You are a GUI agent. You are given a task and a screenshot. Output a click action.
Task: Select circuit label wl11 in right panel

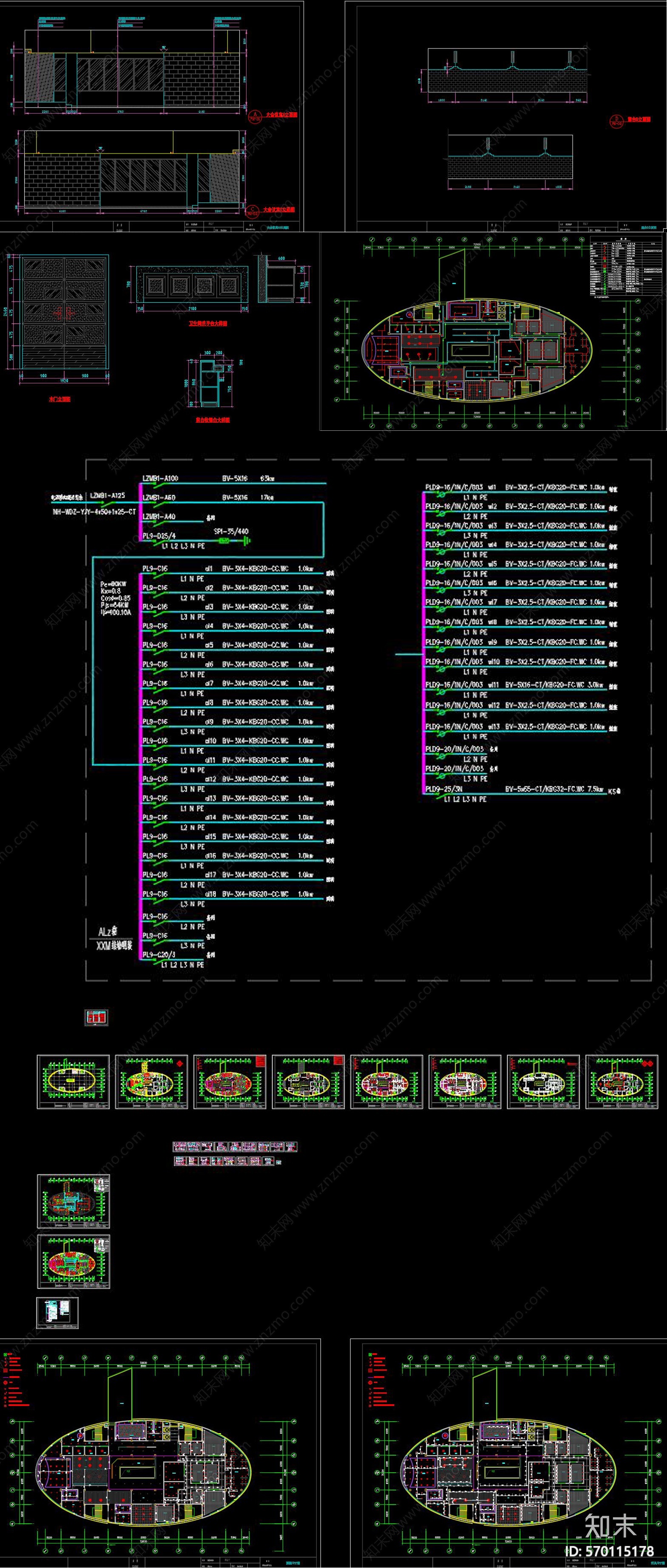point(494,685)
